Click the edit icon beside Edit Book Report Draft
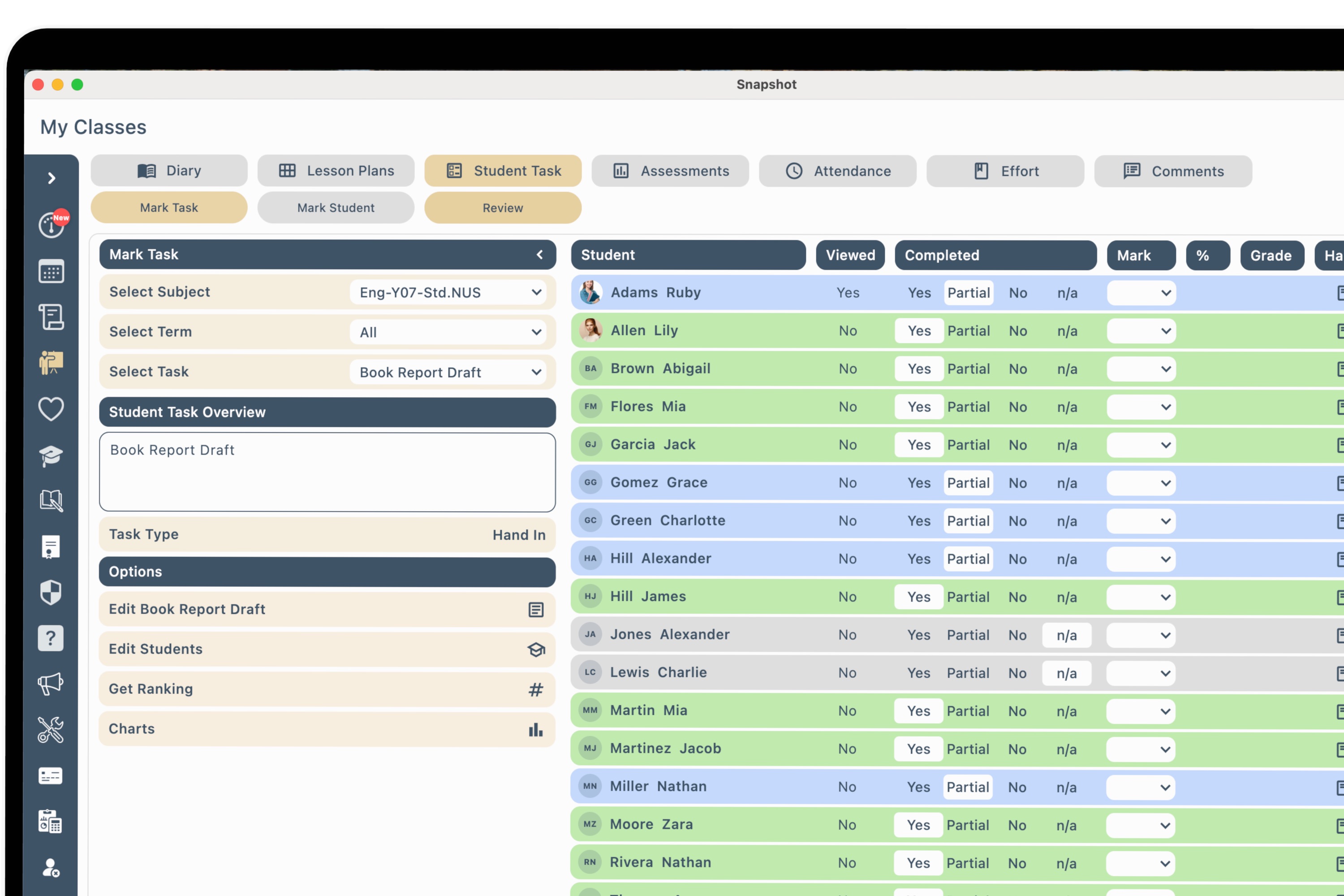This screenshot has width=1344, height=896. pos(535,610)
